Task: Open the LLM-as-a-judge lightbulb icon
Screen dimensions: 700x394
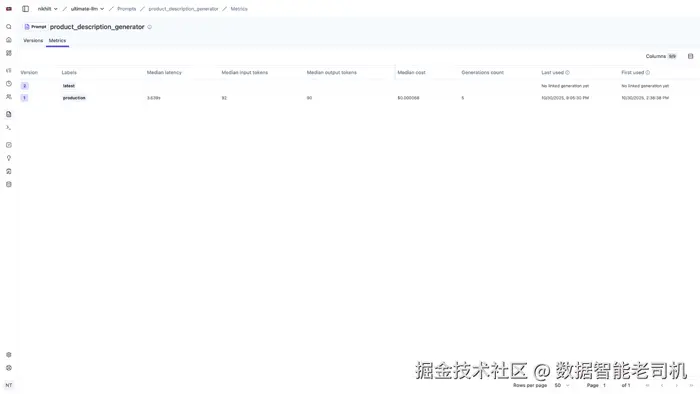Action: (8, 158)
